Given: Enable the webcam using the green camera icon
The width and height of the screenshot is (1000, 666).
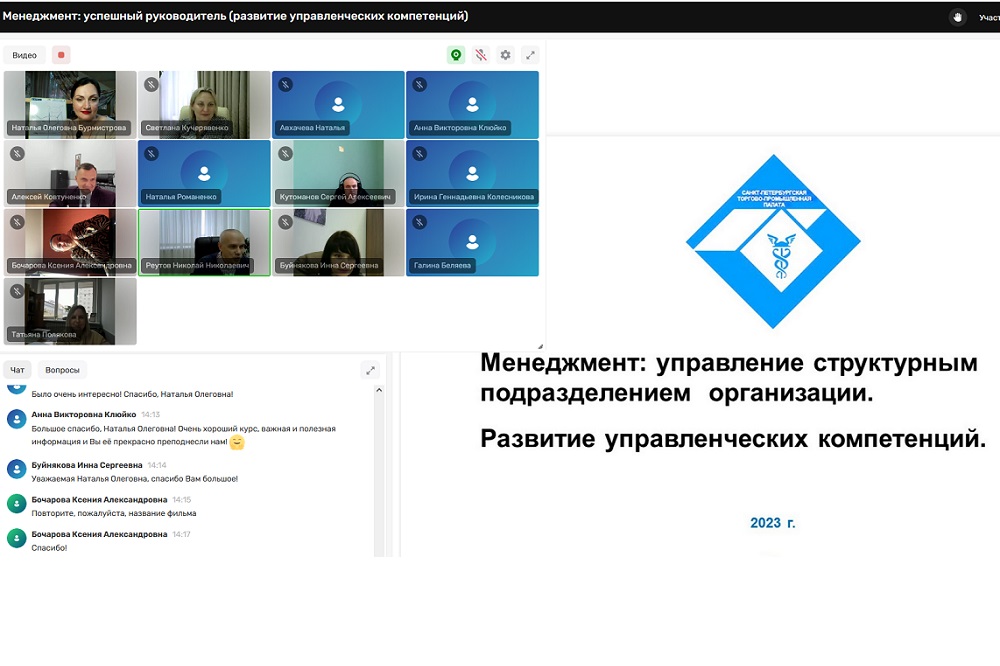Looking at the screenshot, I should coord(456,55).
